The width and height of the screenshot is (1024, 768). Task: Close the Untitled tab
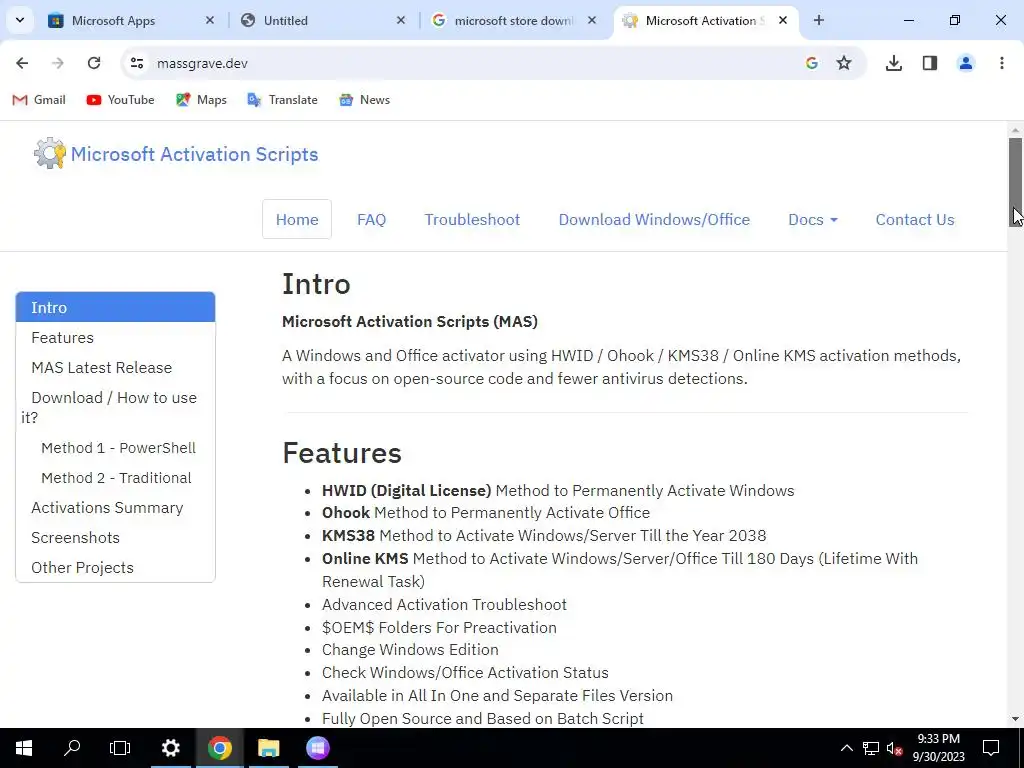point(401,20)
